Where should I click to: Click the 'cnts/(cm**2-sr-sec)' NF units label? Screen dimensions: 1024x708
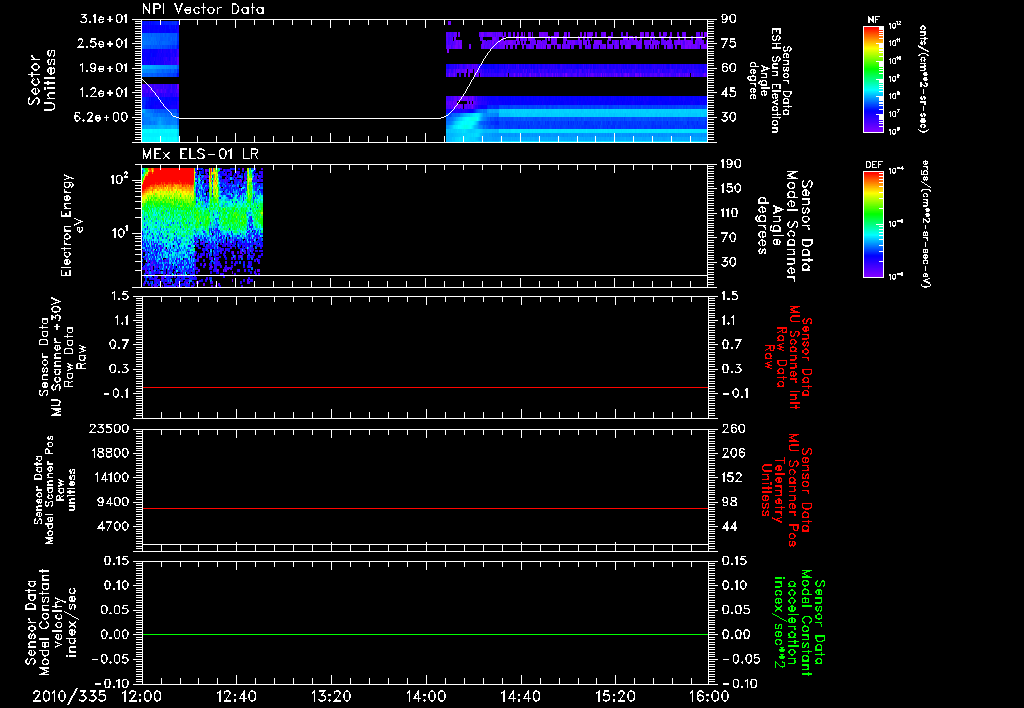pos(923,78)
